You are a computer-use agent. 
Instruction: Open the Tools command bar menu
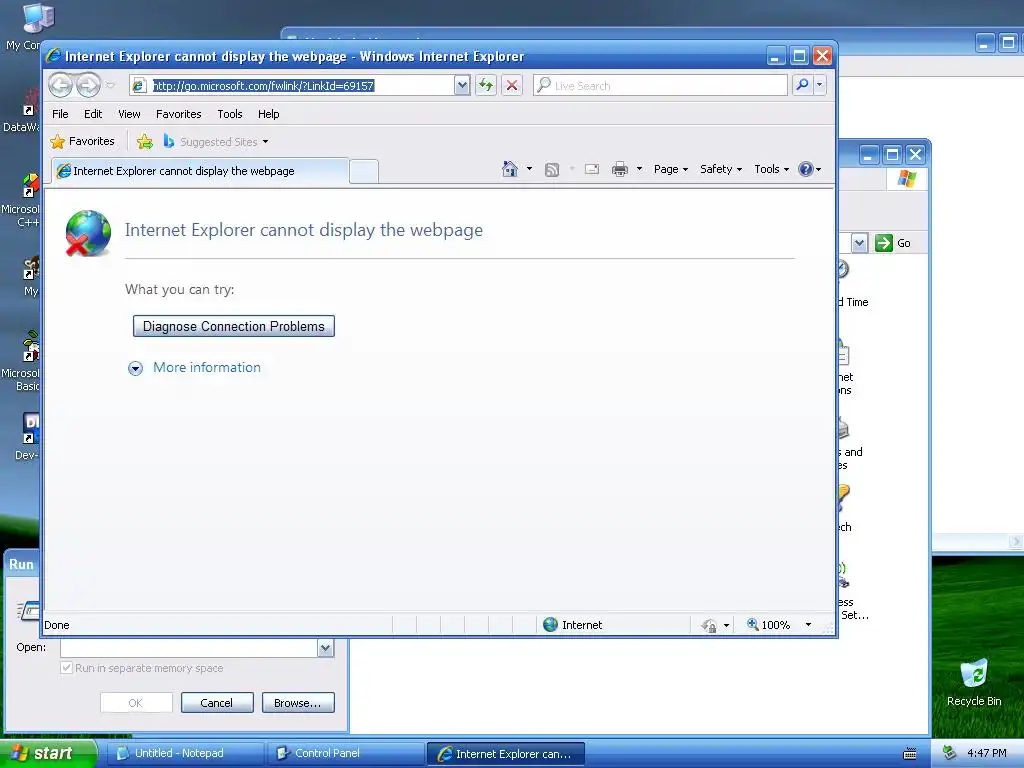coord(771,169)
